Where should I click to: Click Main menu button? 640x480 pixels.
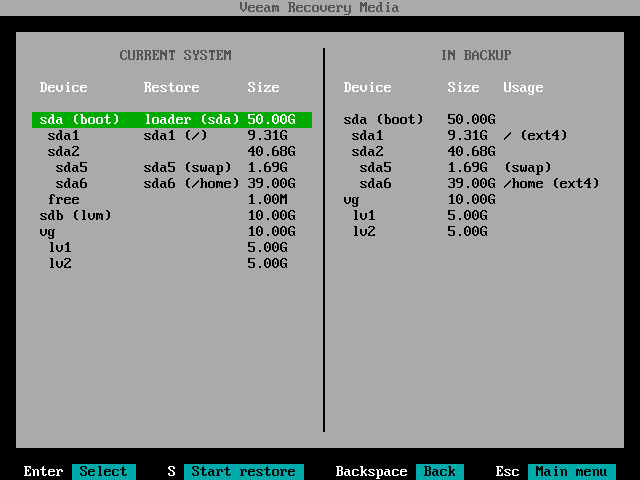click(572, 471)
